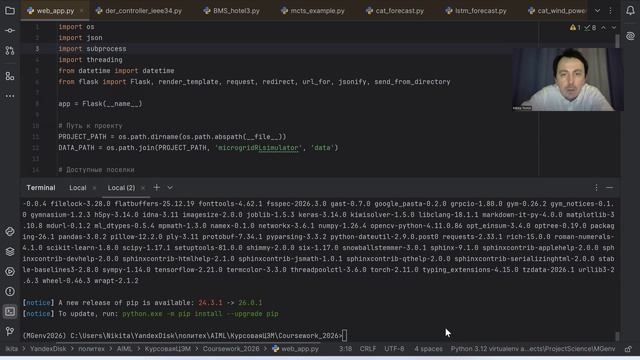Go to next highlighted problem
640x360 pixels.
point(613,28)
